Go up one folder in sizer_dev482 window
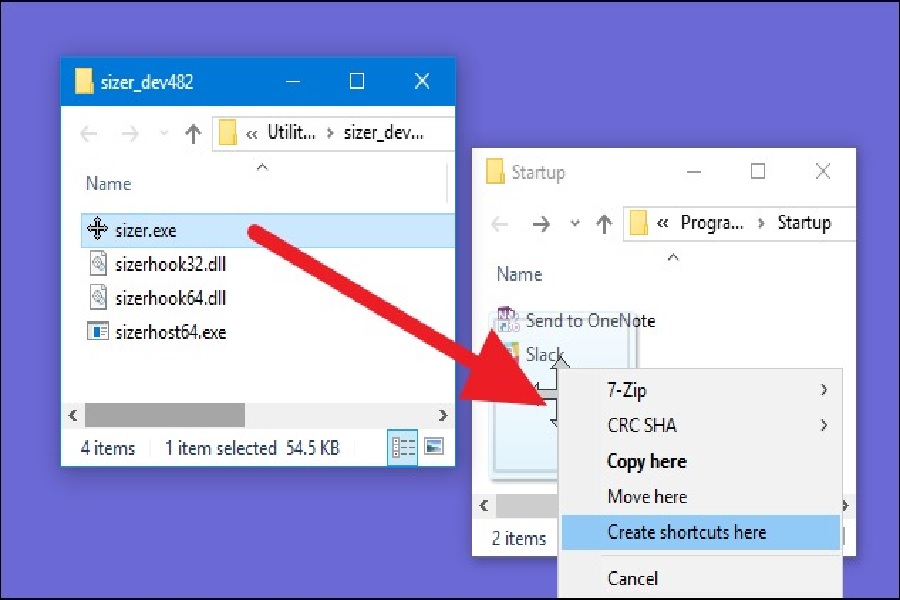Screen dimensions: 900x600 [x=194, y=134]
